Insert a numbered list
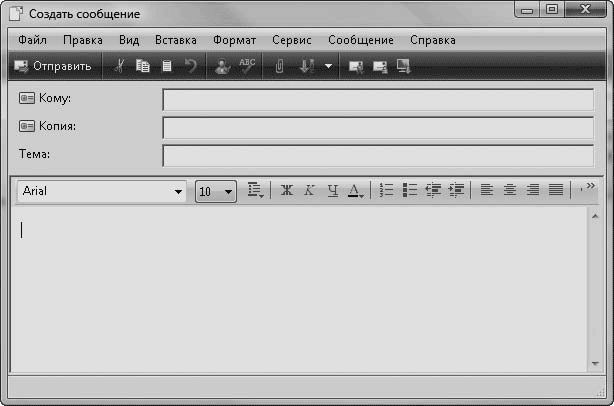The width and height of the screenshot is (614, 406). (388, 190)
